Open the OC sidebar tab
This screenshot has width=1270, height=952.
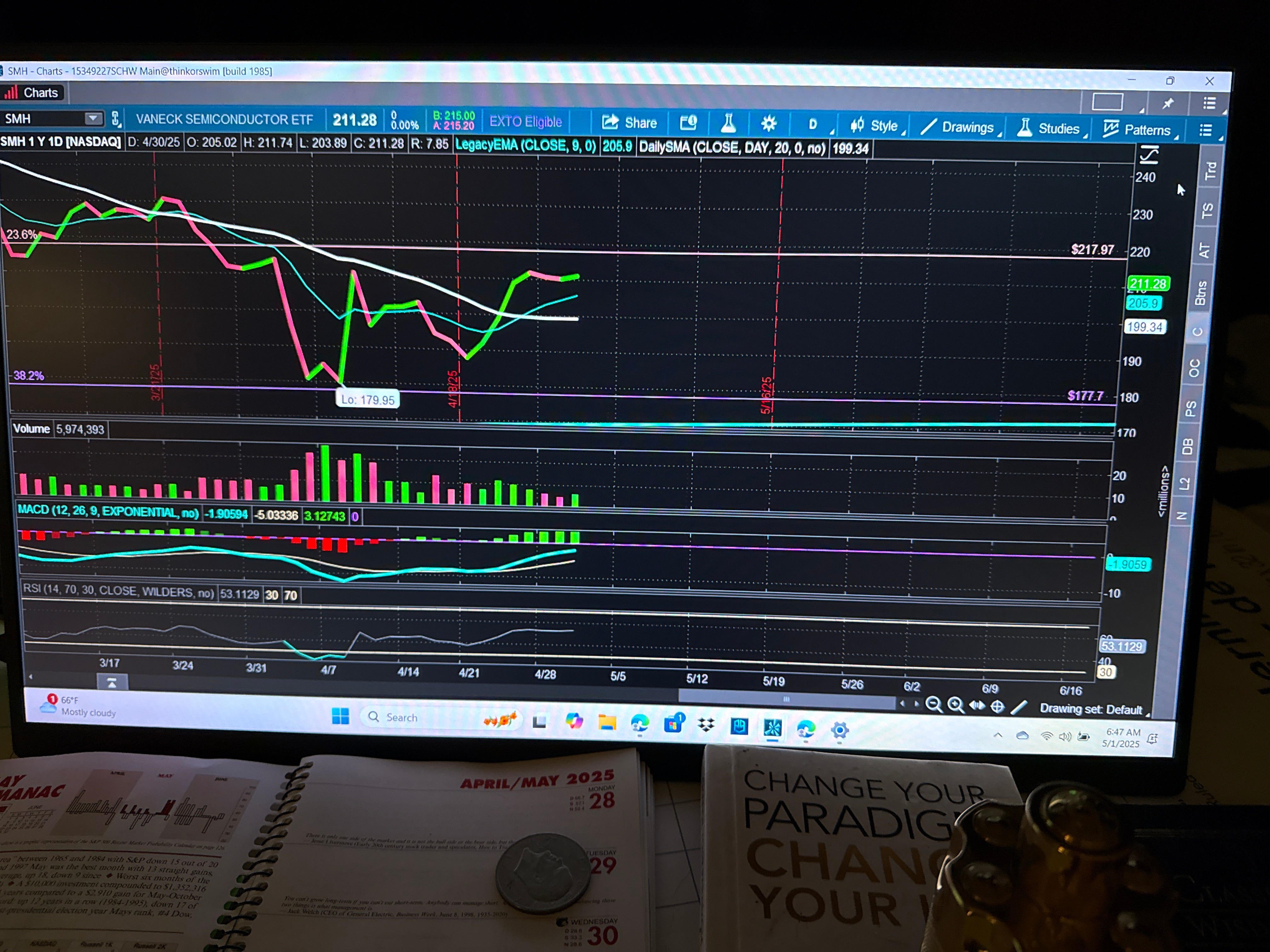click(x=1194, y=368)
